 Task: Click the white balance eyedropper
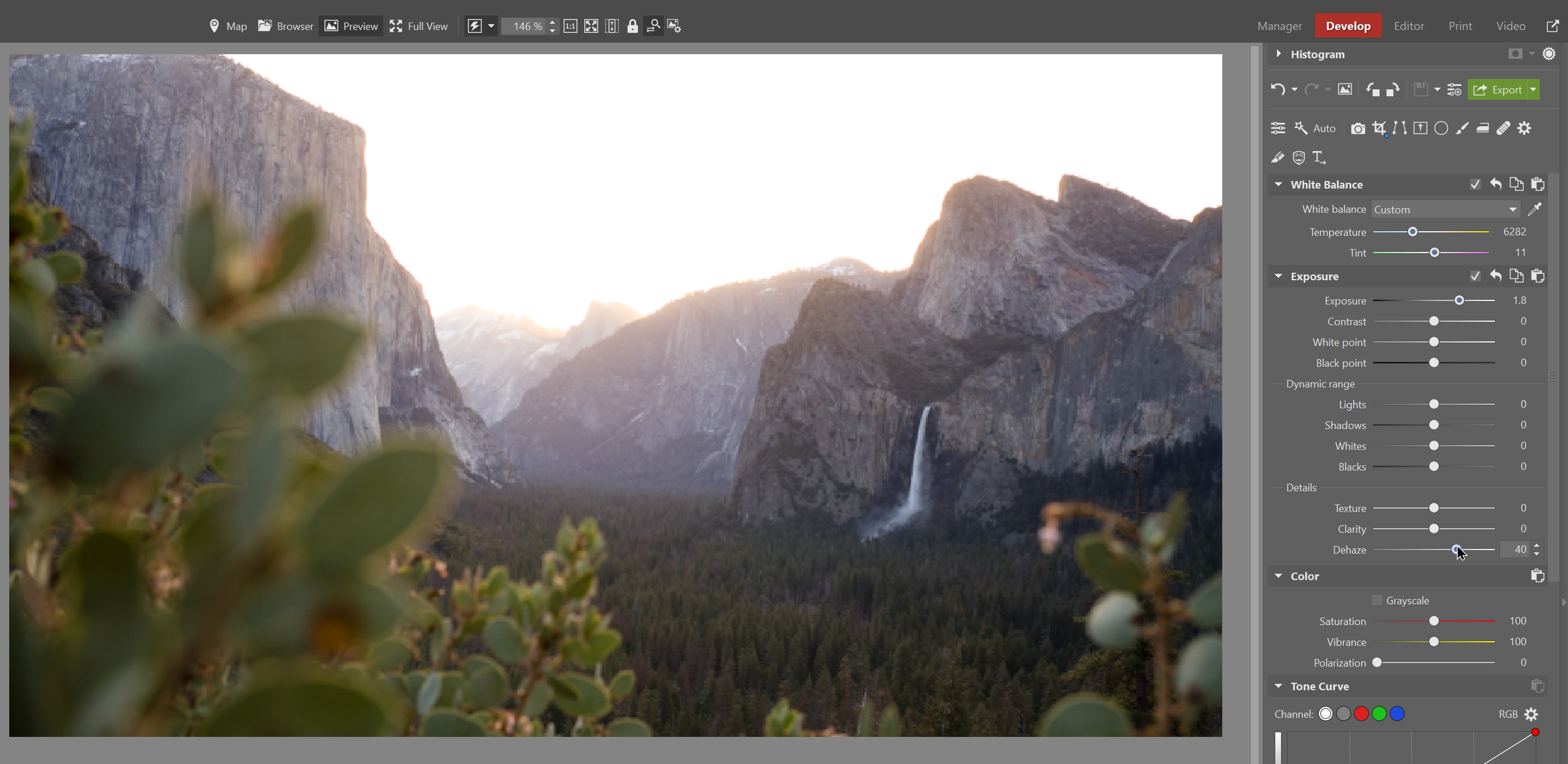[1535, 209]
